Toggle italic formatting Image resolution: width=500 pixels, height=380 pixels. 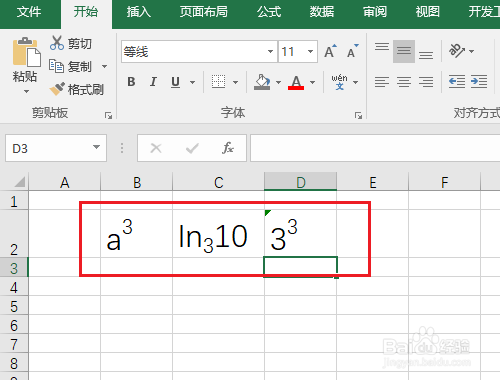[x=153, y=82]
